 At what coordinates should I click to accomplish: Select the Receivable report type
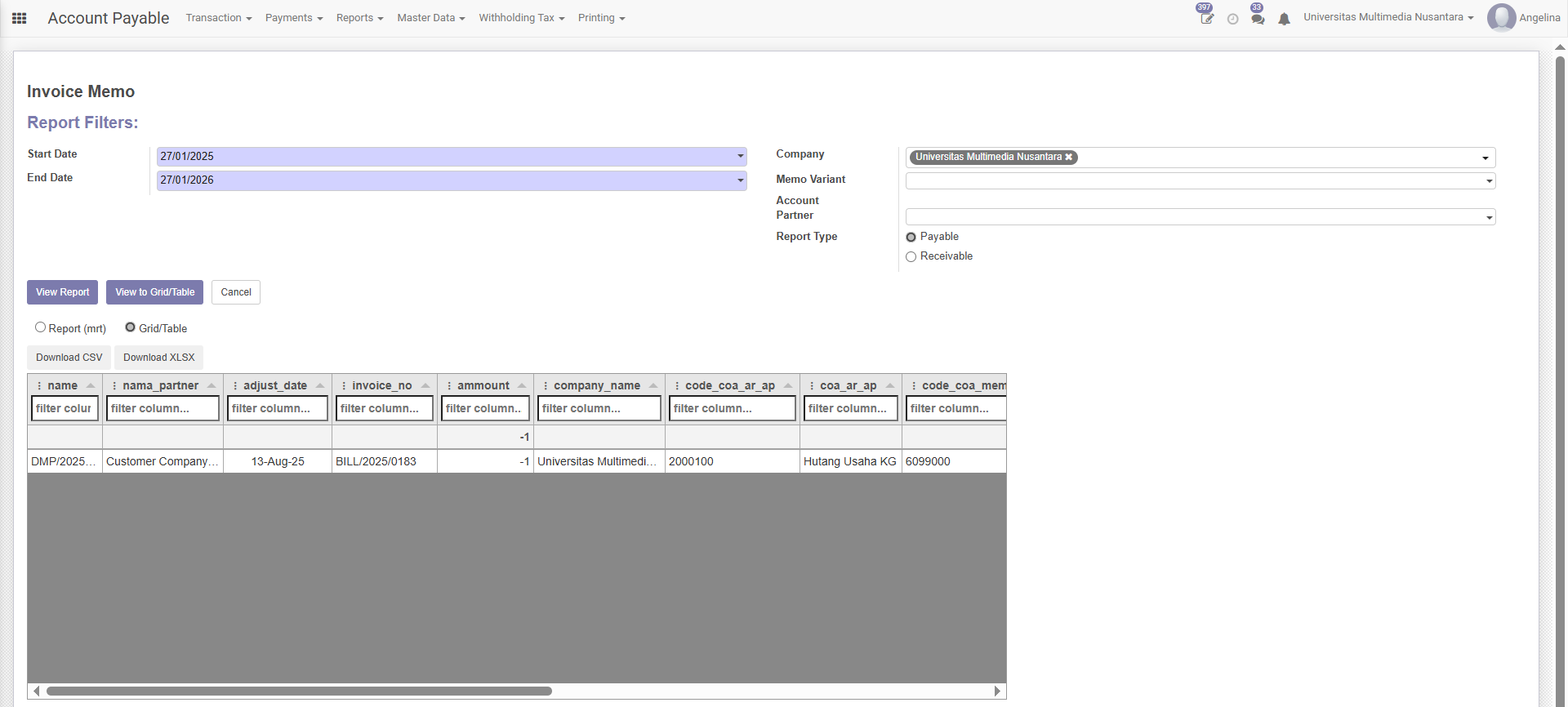[x=911, y=257]
